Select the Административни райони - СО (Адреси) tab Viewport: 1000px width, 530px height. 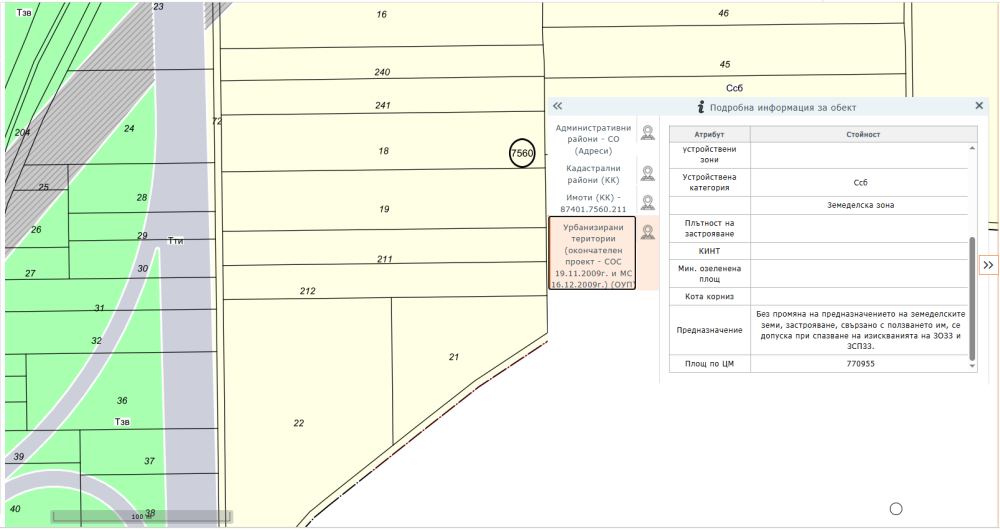coord(593,140)
